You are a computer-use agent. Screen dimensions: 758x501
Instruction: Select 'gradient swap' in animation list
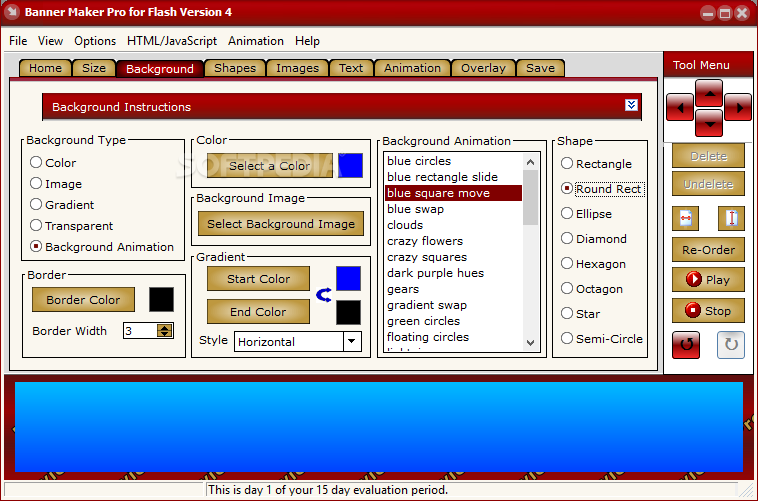(x=453, y=305)
